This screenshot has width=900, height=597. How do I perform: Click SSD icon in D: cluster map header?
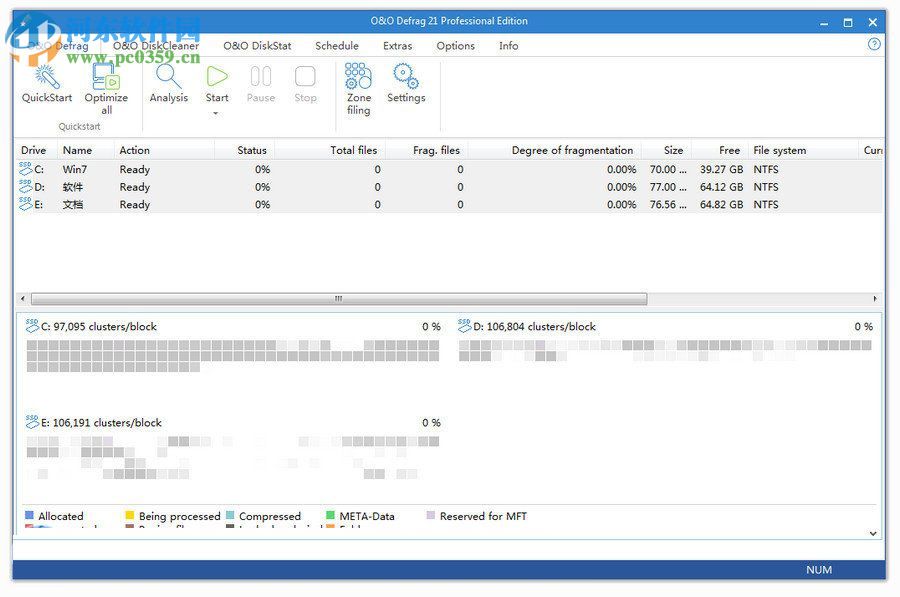click(464, 325)
